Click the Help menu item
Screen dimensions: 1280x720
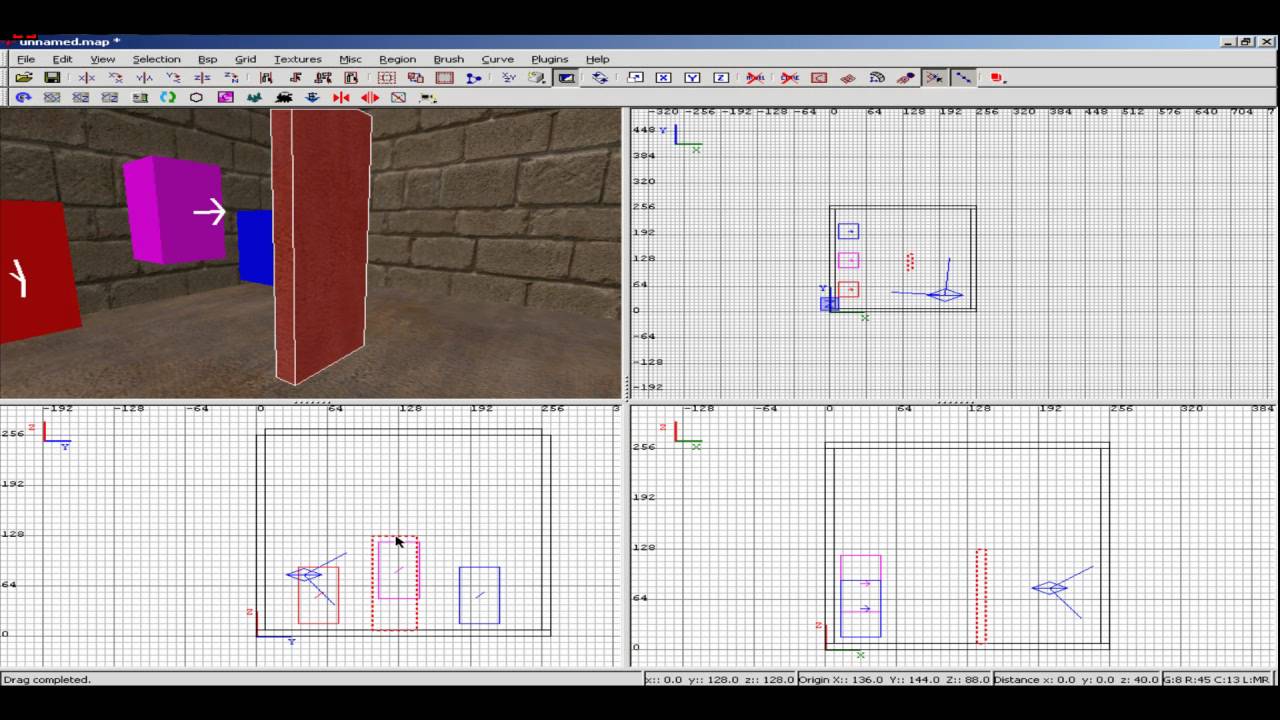coord(597,59)
